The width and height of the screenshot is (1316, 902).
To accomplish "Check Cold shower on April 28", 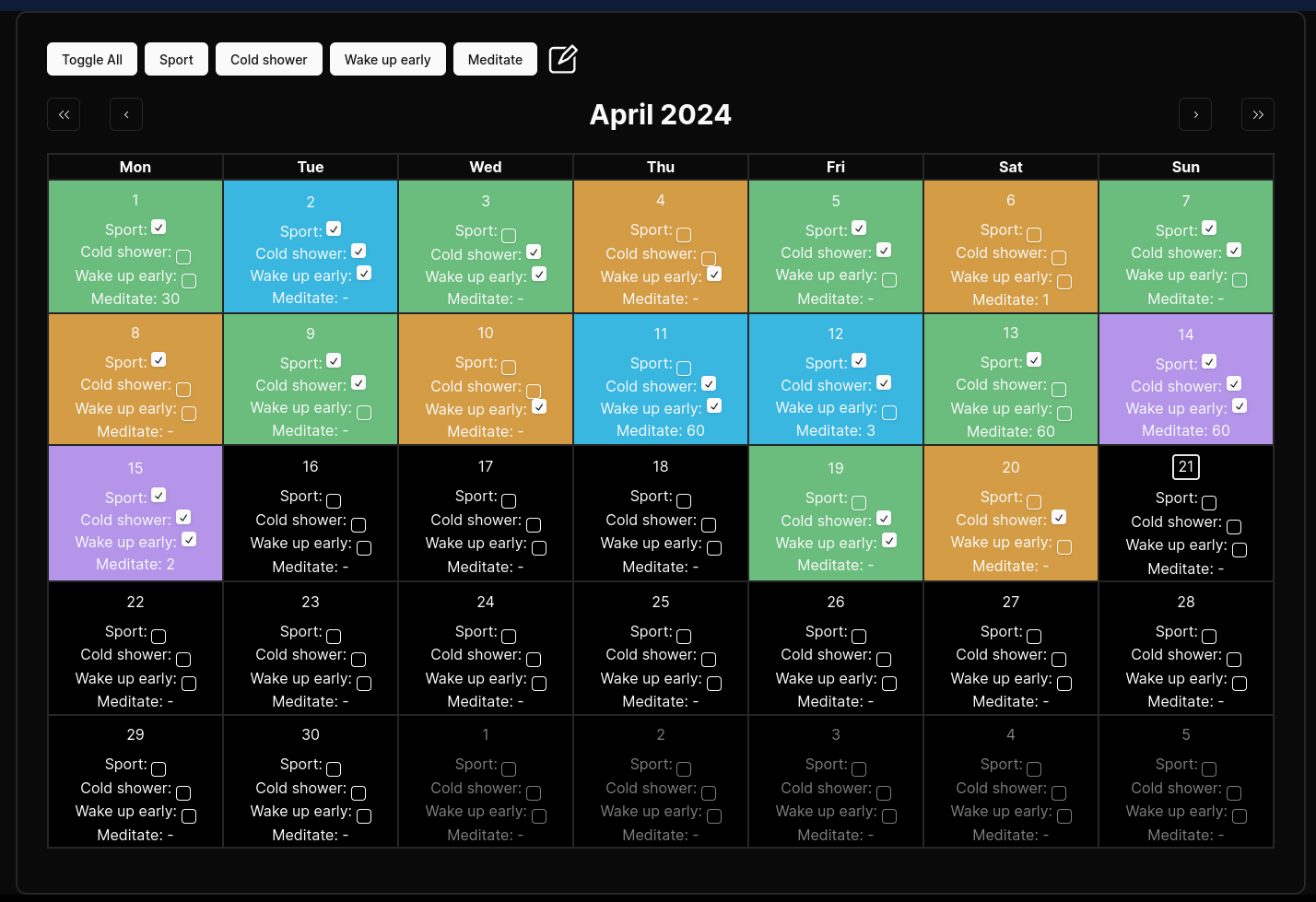I will [1234, 660].
